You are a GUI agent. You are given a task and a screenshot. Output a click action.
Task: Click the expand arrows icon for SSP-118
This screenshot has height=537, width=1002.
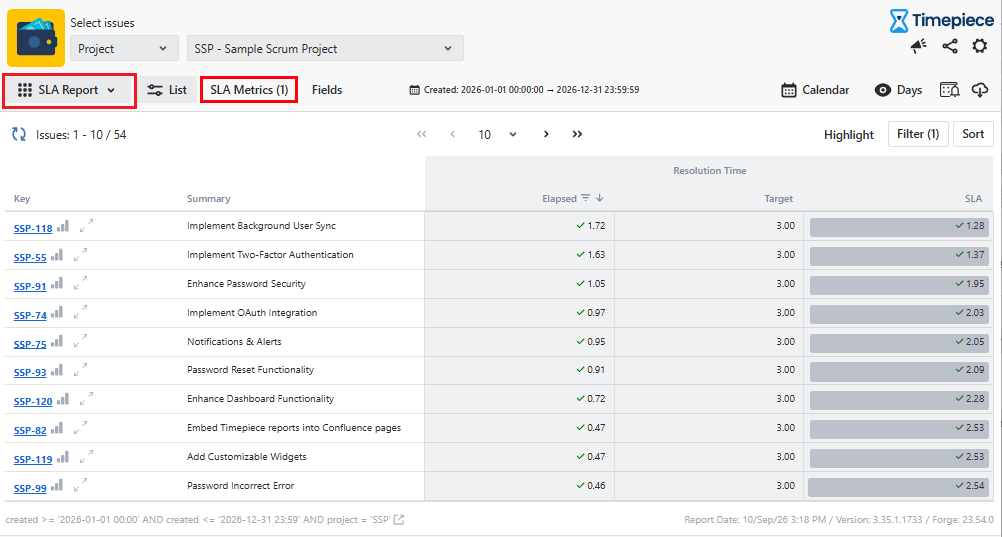tap(86, 226)
